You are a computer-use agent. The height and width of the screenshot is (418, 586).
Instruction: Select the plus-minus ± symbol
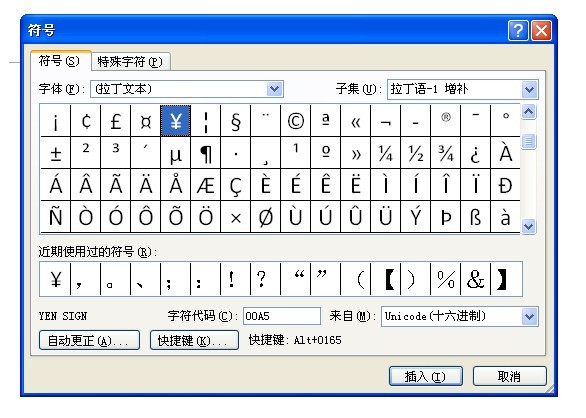56,153
